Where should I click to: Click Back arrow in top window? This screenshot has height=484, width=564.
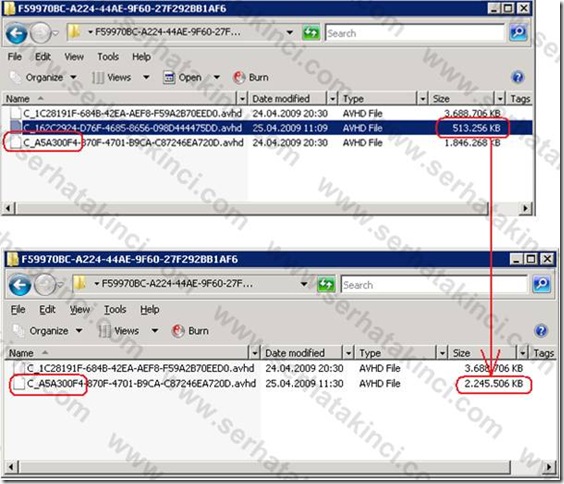16,33
